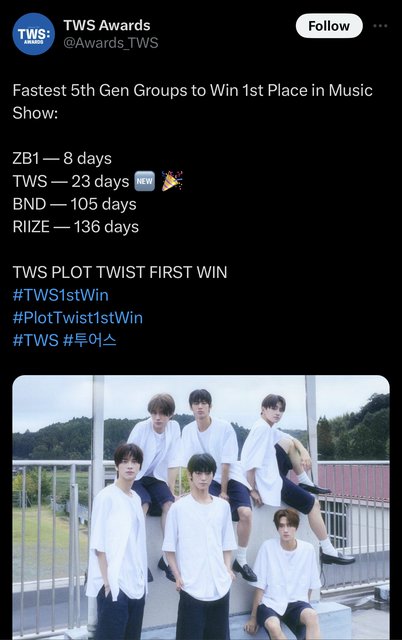The height and width of the screenshot is (640, 402).
Task: Select the 'TWS — 23 days' text
Action: [71, 181]
